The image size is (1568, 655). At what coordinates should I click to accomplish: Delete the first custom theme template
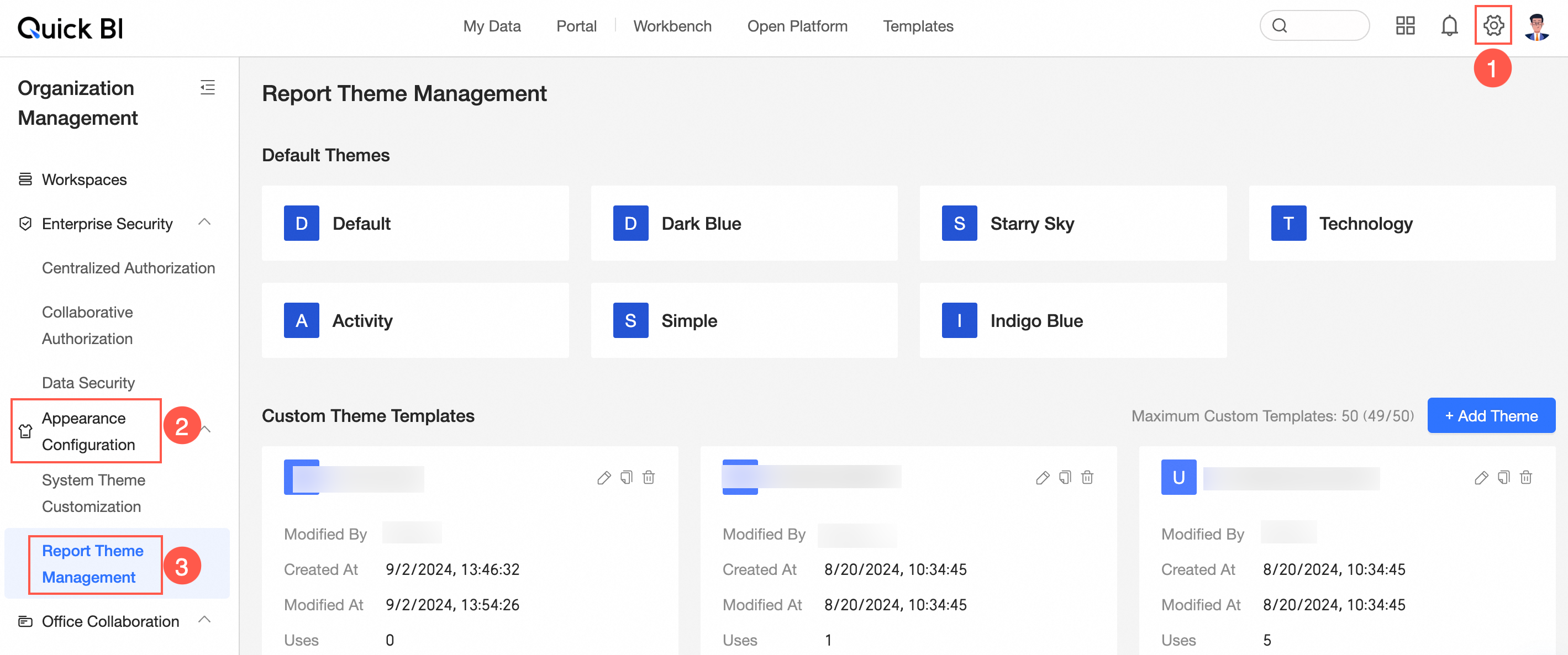pos(649,477)
